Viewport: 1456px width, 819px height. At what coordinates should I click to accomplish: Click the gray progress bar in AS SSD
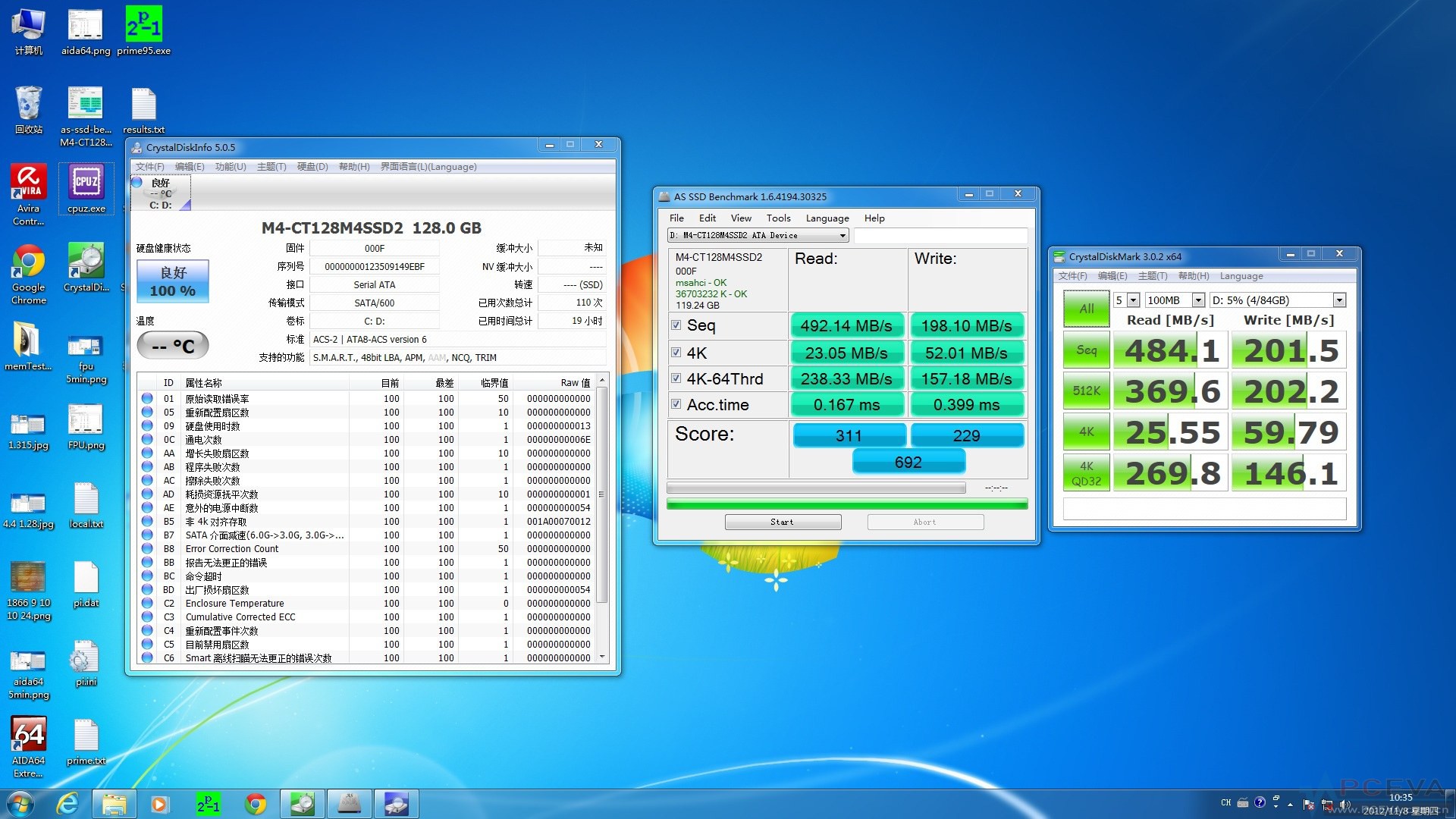click(x=816, y=488)
